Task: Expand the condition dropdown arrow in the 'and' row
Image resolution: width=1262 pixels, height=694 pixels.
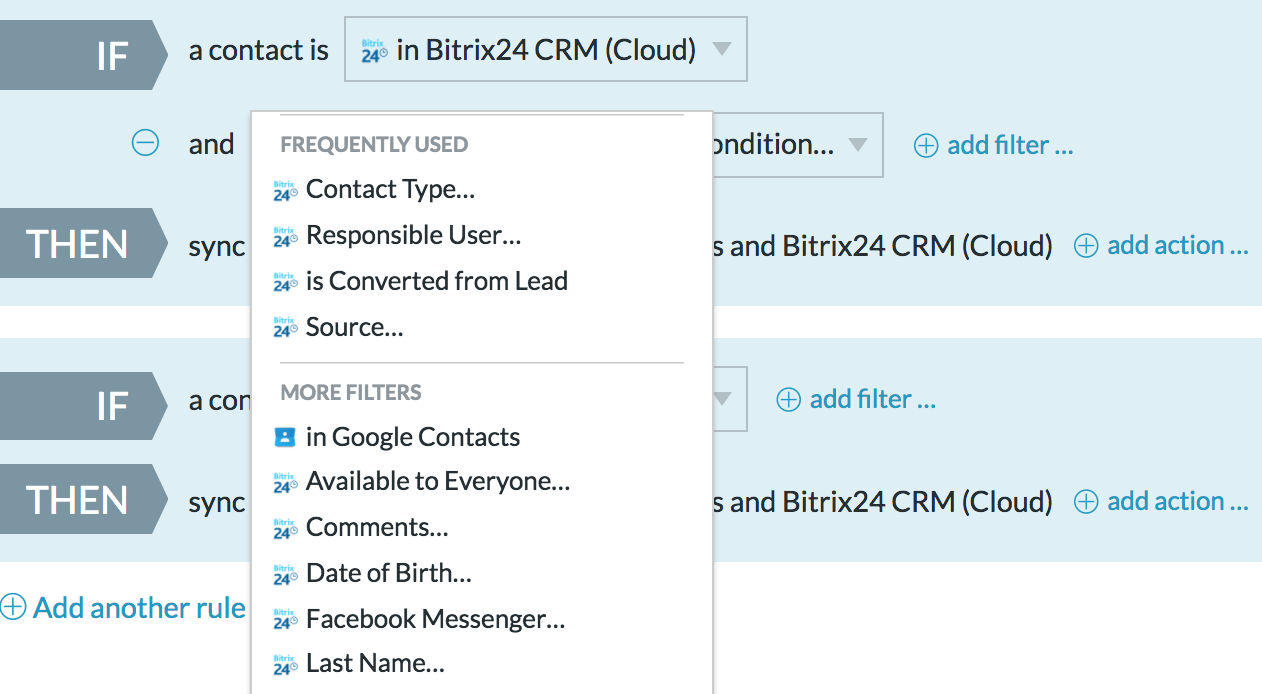Action: [857, 145]
